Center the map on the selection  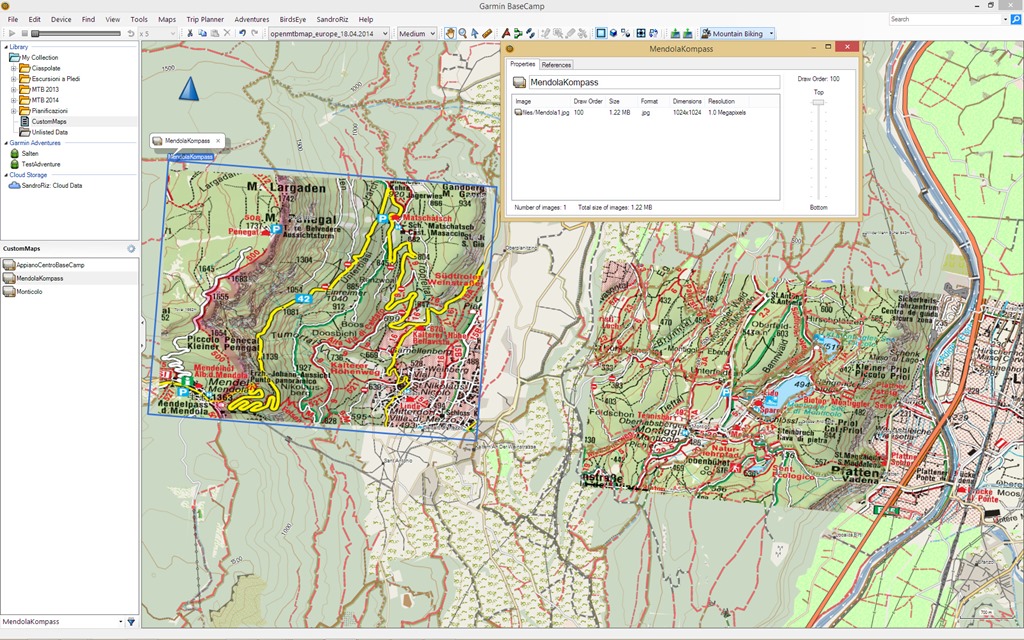click(x=641, y=33)
